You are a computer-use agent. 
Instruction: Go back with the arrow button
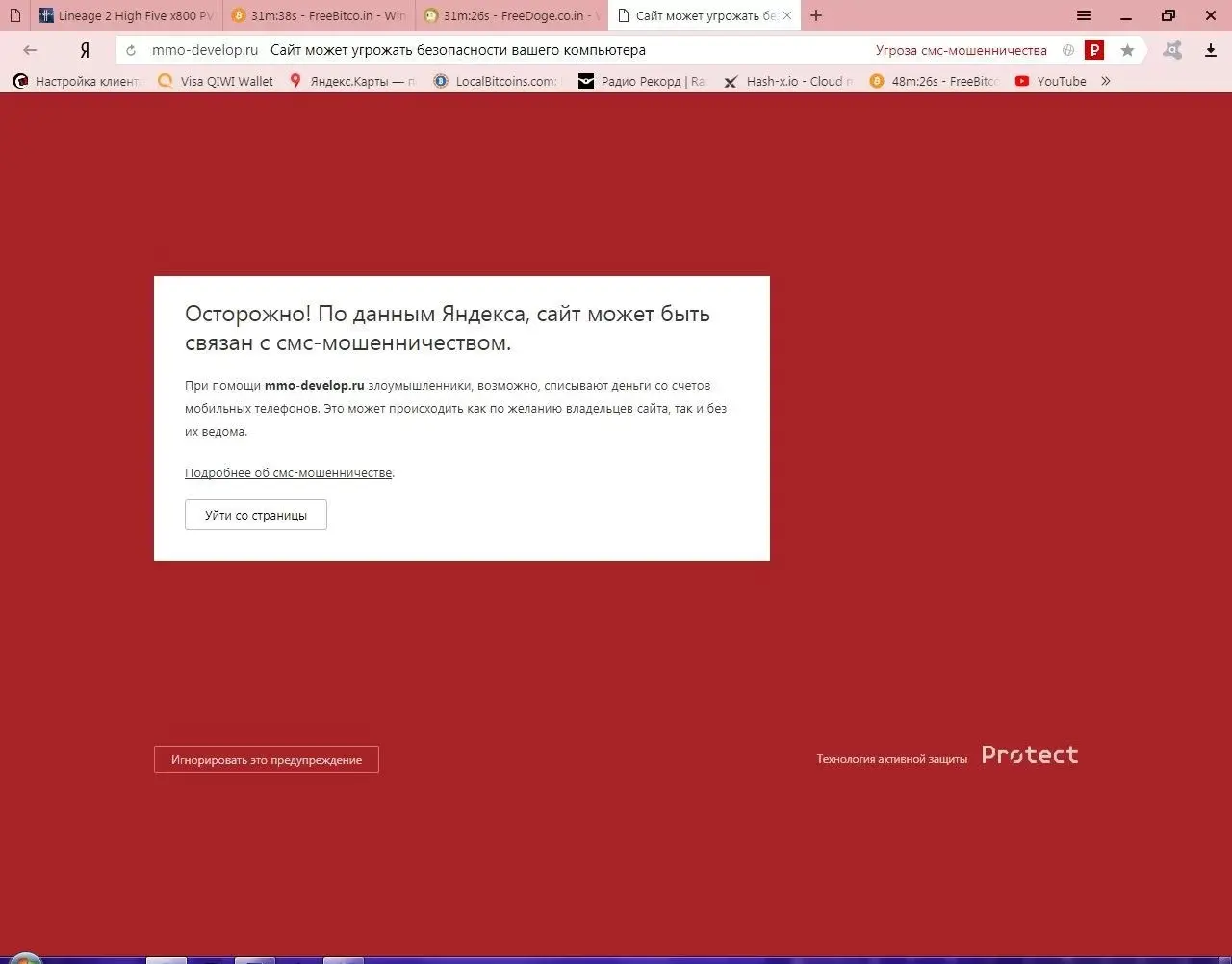tap(30, 50)
